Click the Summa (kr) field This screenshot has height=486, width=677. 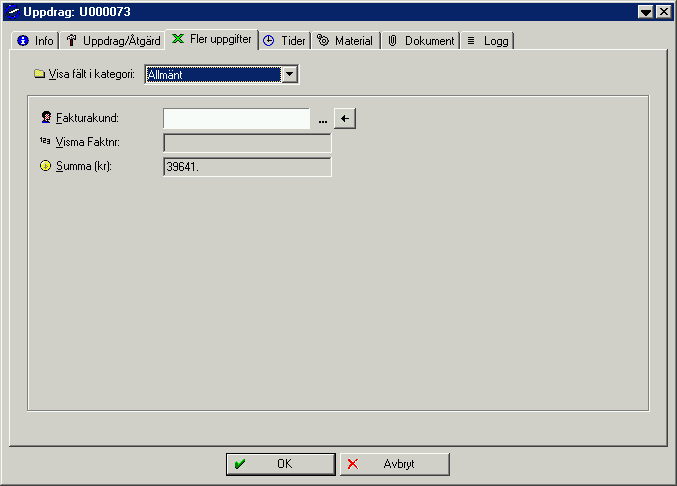click(x=247, y=167)
